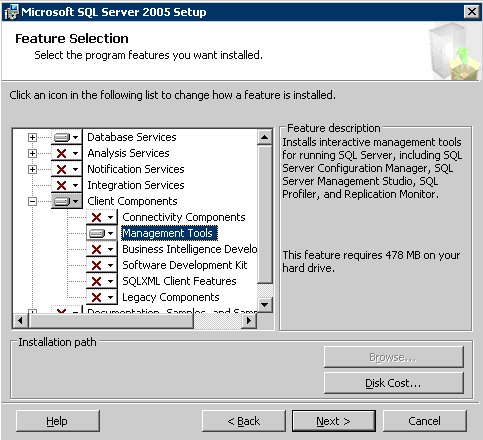Viewport: 483px width, 440px height.
Task: Collapse the Client Components tree node
Action: pyautogui.click(x=32, y=201)
